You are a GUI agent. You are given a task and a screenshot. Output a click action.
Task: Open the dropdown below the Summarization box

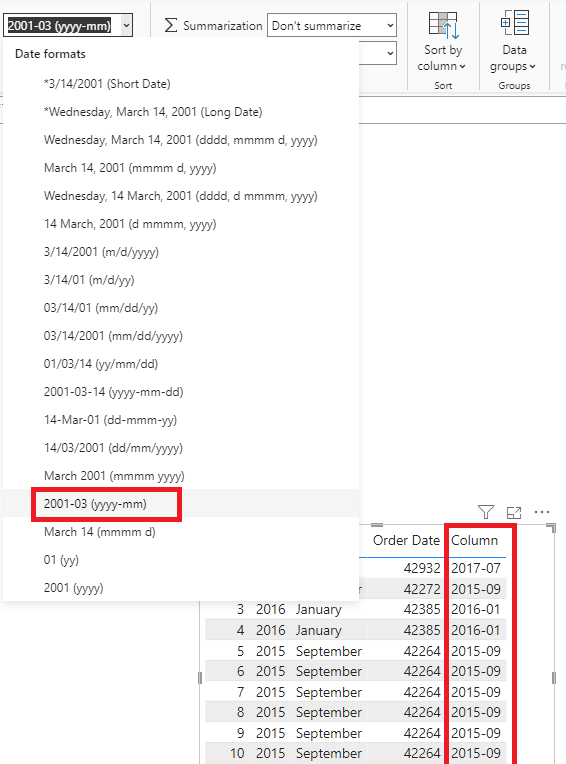378,53
